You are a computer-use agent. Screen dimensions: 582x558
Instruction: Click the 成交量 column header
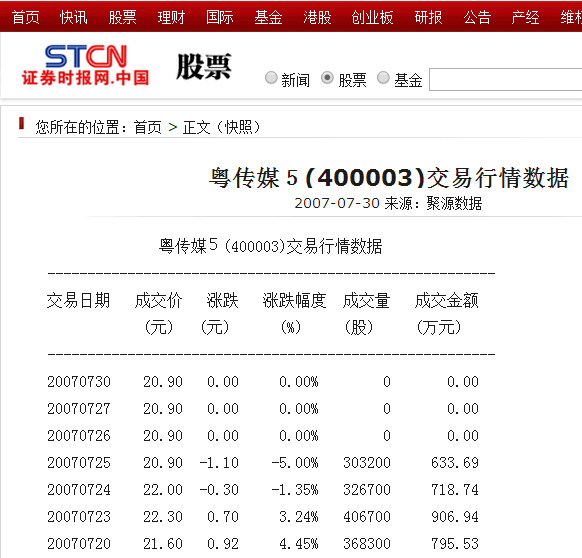coord(366,300)
